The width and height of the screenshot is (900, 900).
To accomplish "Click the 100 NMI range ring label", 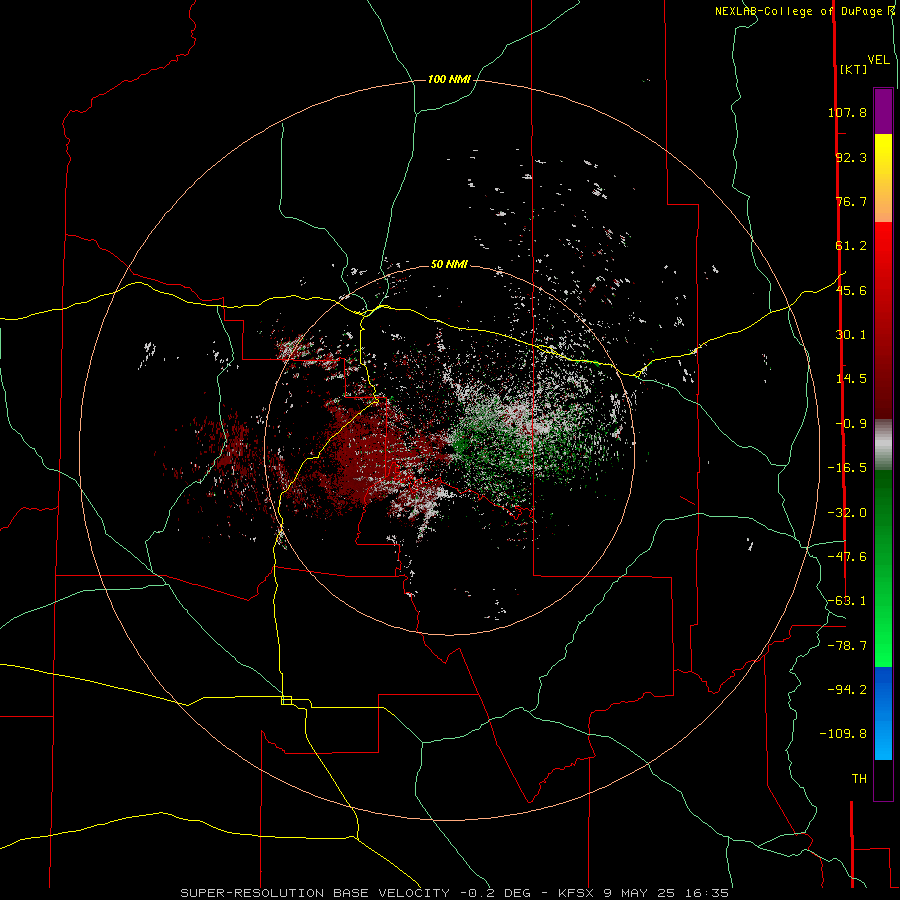I will (449, 79).
